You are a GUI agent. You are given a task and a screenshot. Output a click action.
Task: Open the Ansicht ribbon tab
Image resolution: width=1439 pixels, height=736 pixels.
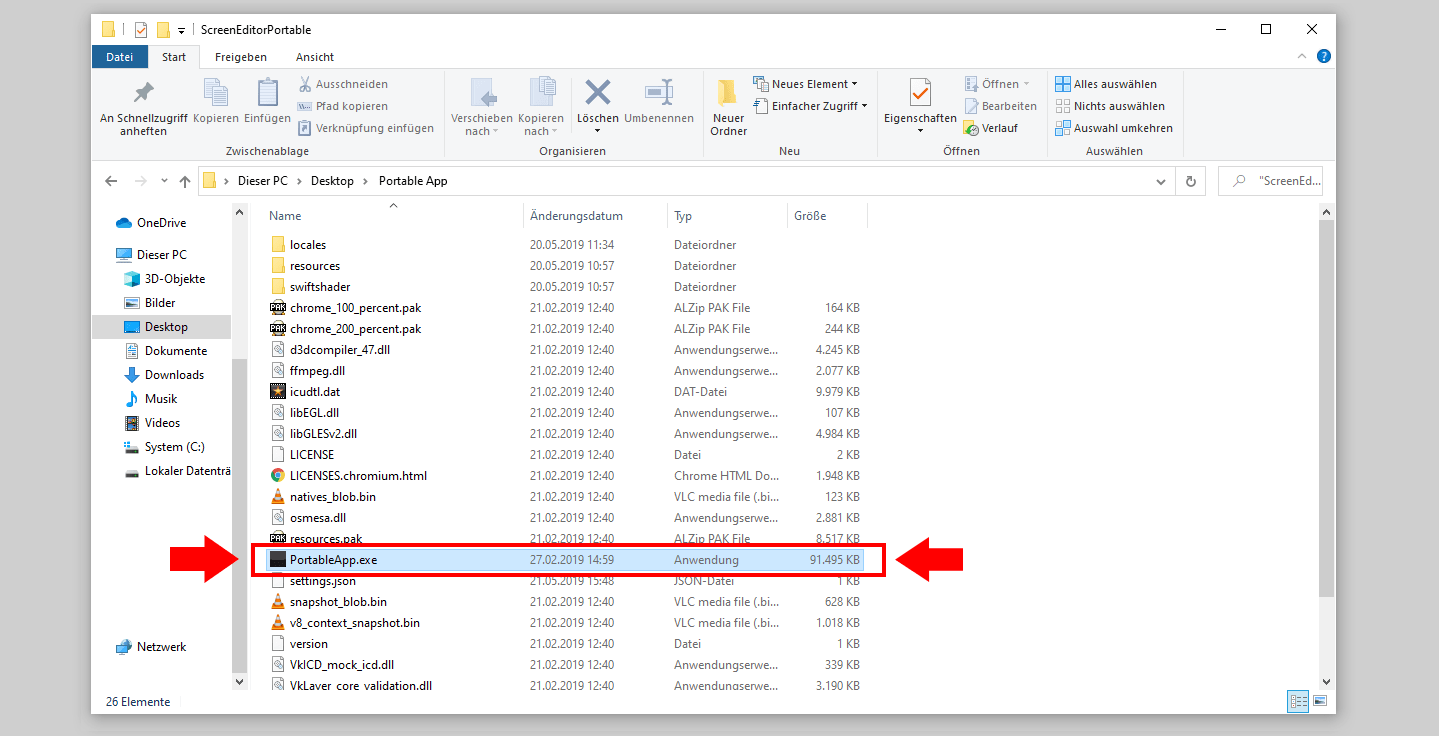pyautogui.click(x=315, y=57)
